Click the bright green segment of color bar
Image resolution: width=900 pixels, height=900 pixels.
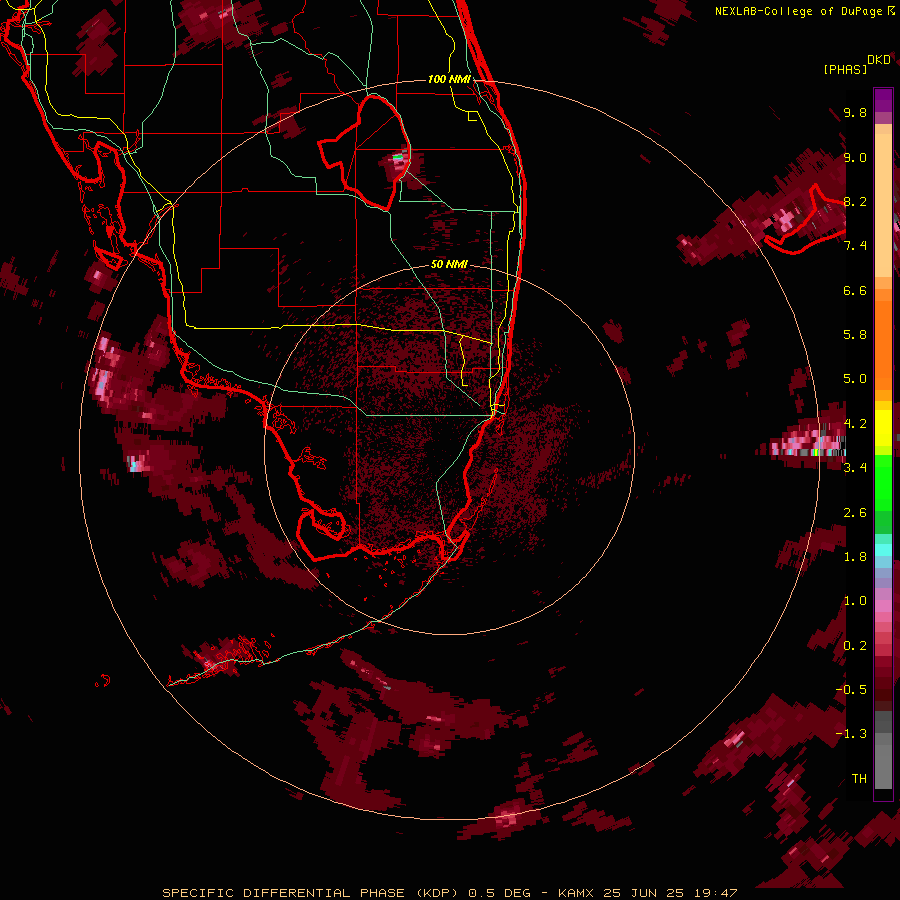coord(883,482)
